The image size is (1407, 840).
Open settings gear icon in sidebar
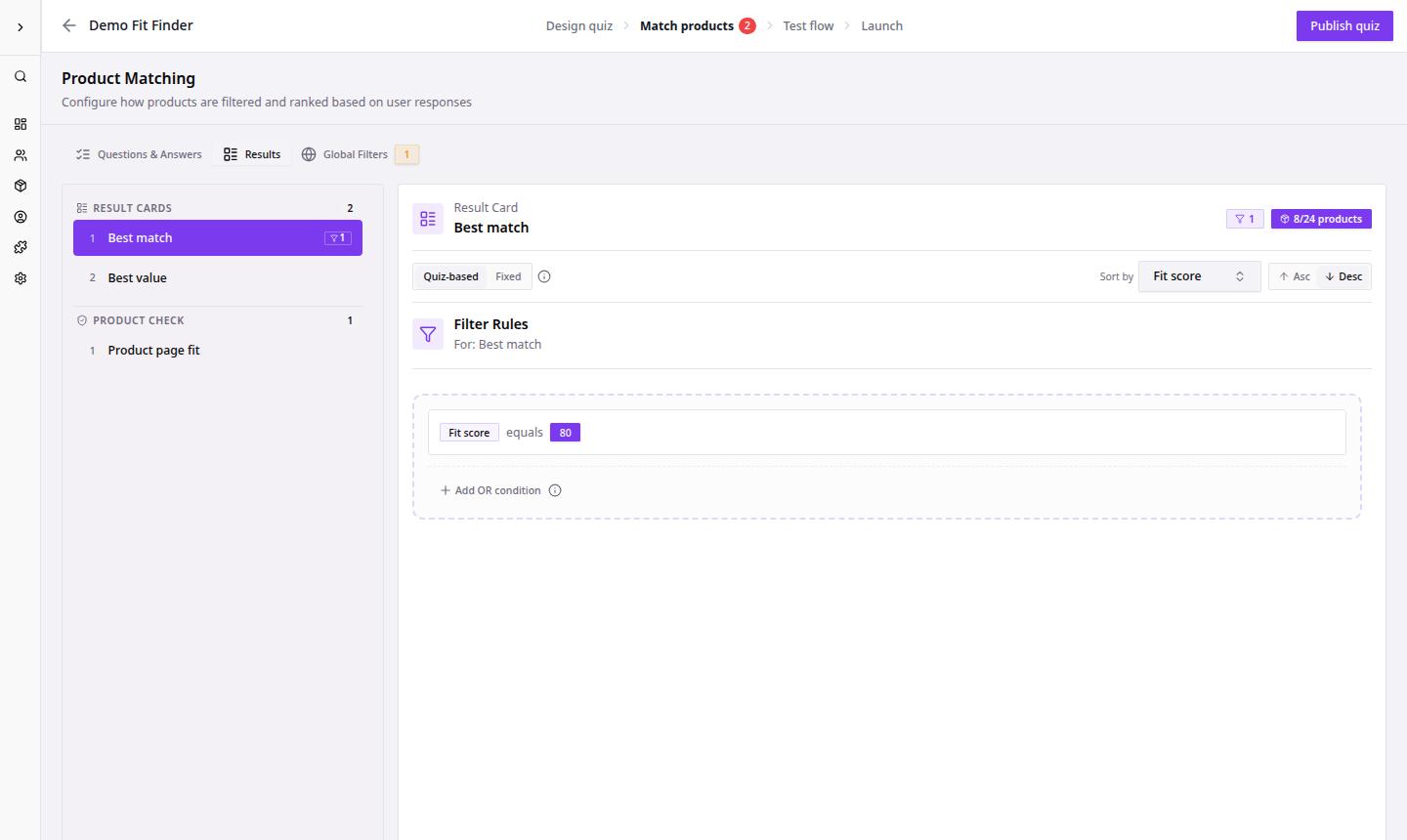[21, 278]
